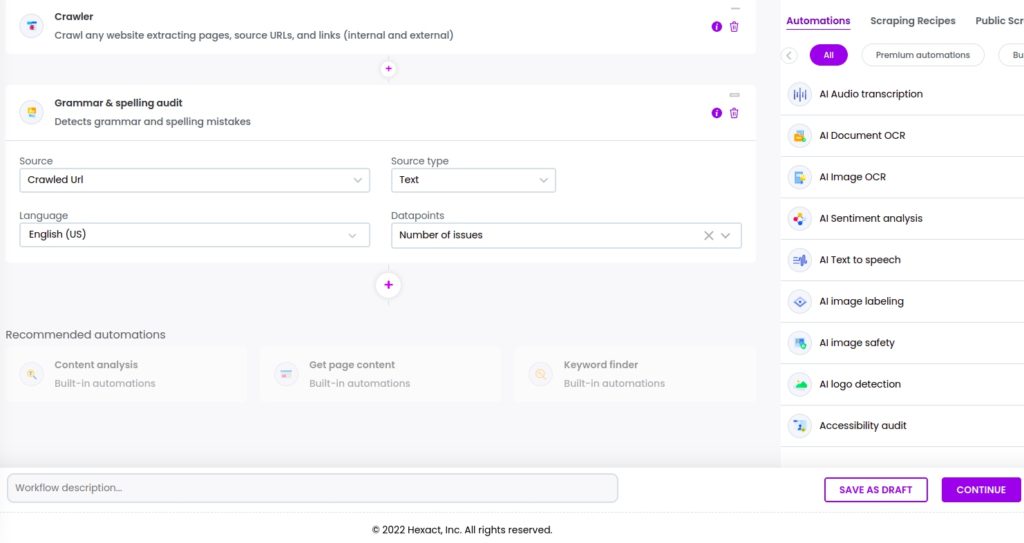Delete the Grammar & spelling audit step
Screen dimensions: 1024x543
734,113
